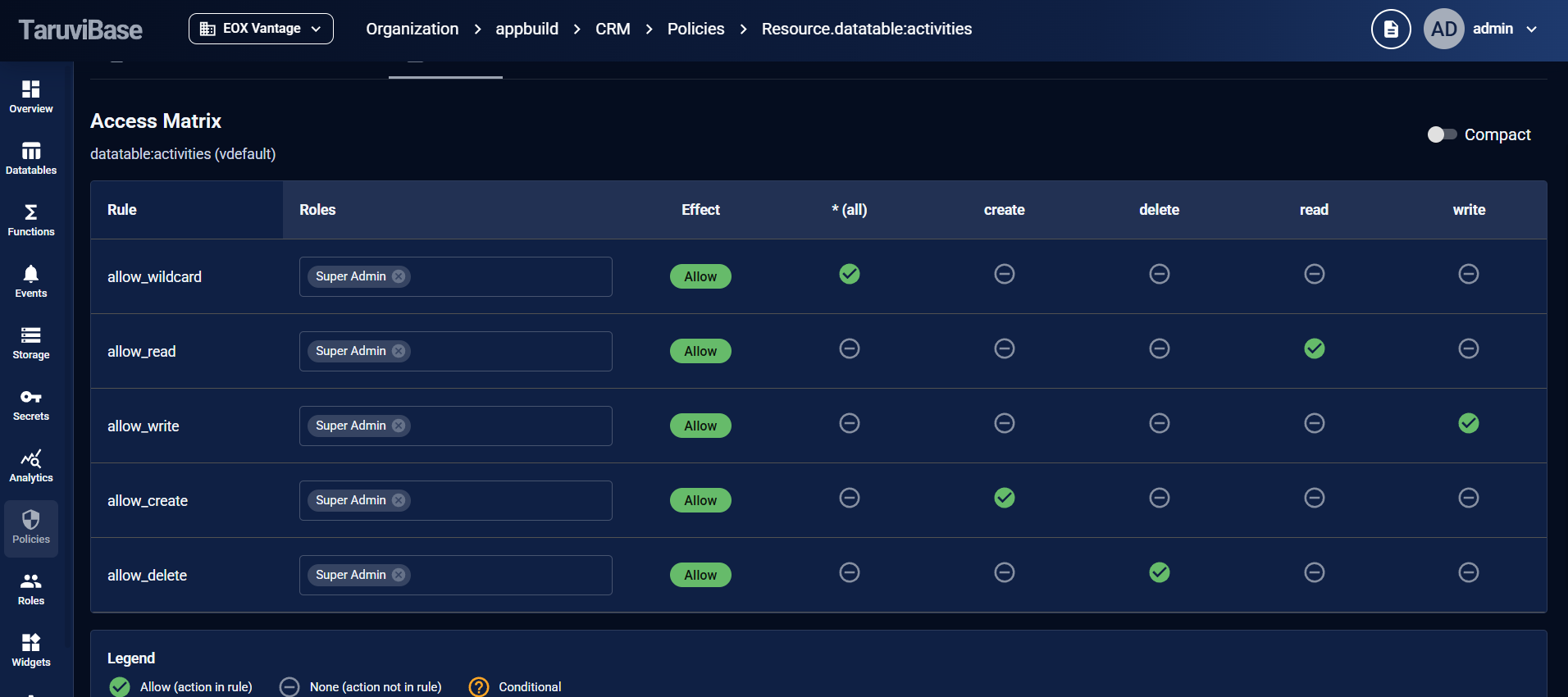
Task: Click the create none icon for allow_delete
Action: coord(1005,572)
